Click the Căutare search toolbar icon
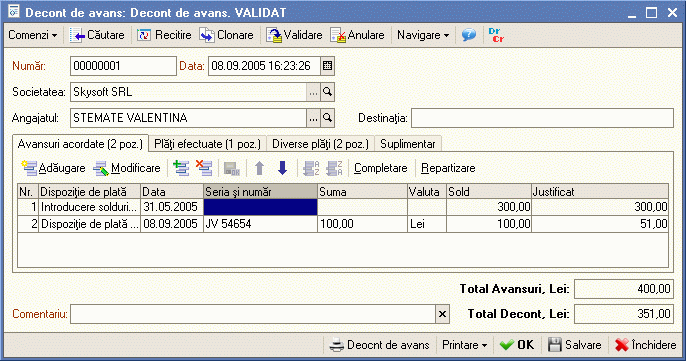686x361 pixels. click(x=77, y=35)
